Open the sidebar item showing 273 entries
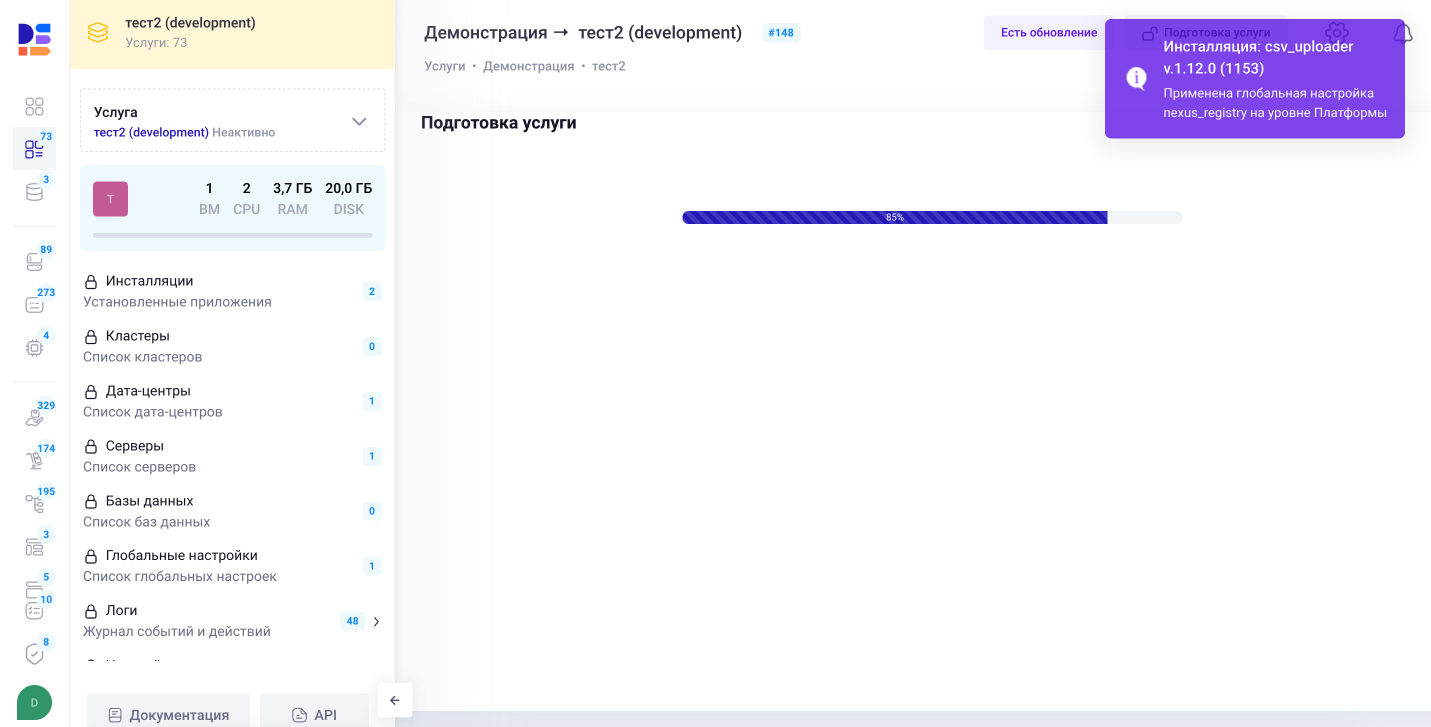This screenshot has height=727, width=1431. [x=34, y=304]
